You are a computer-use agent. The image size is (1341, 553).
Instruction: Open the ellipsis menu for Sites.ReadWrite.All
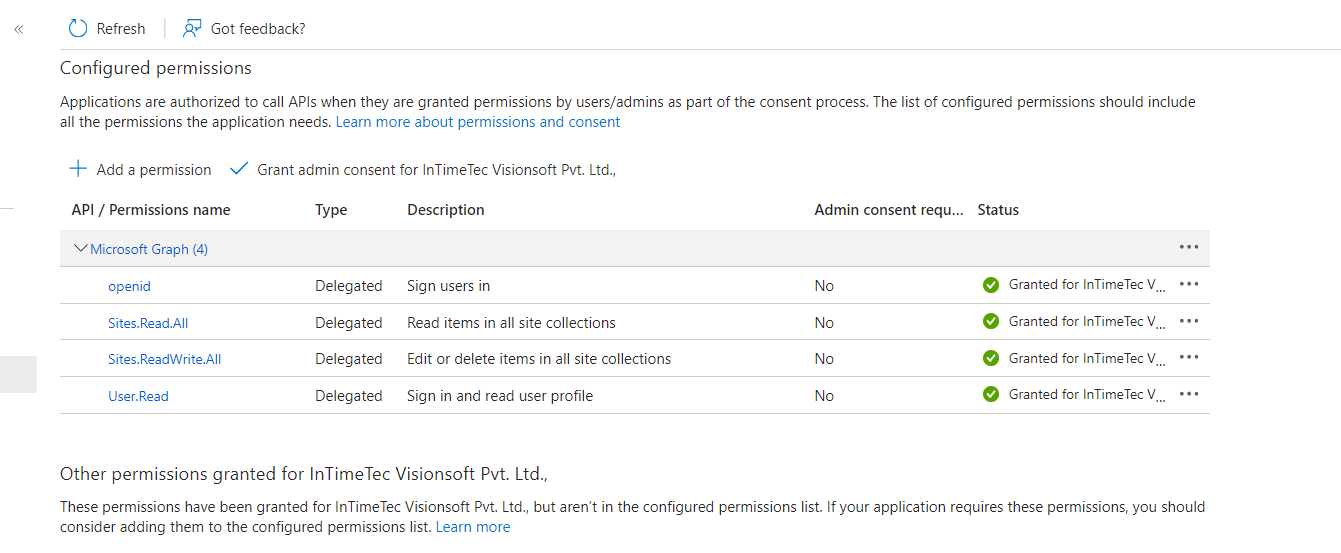pyautogui.click(x=1188, y=358)
